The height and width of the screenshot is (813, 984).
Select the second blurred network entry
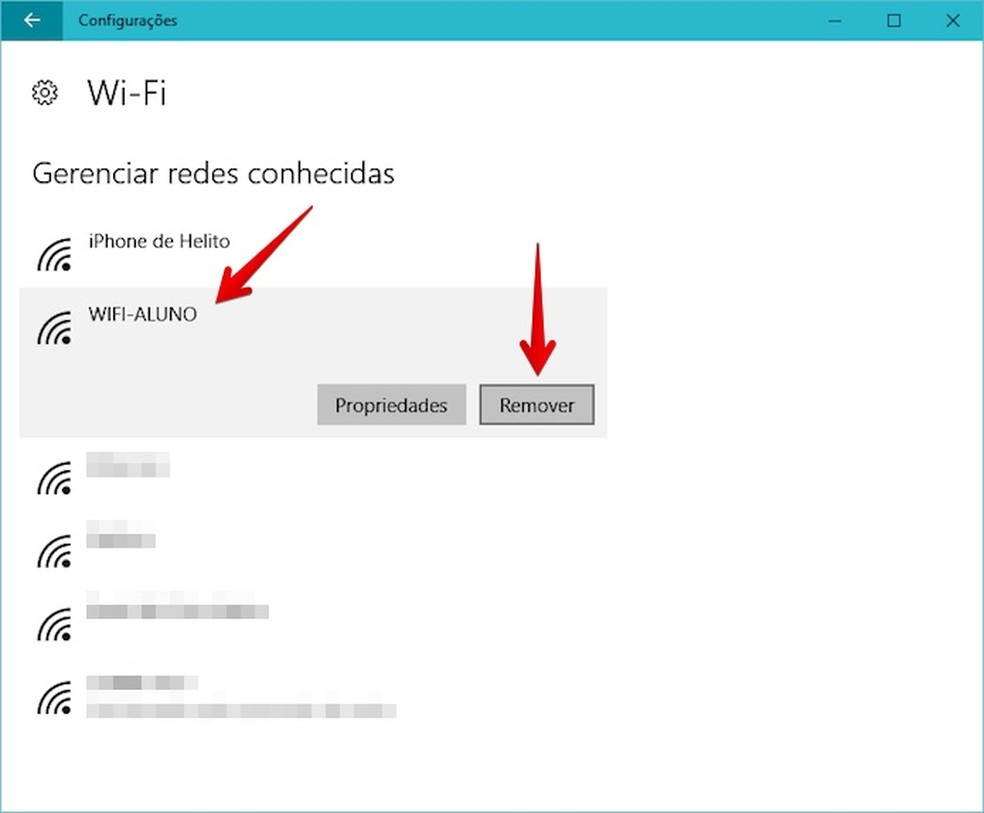pos(120,534)
